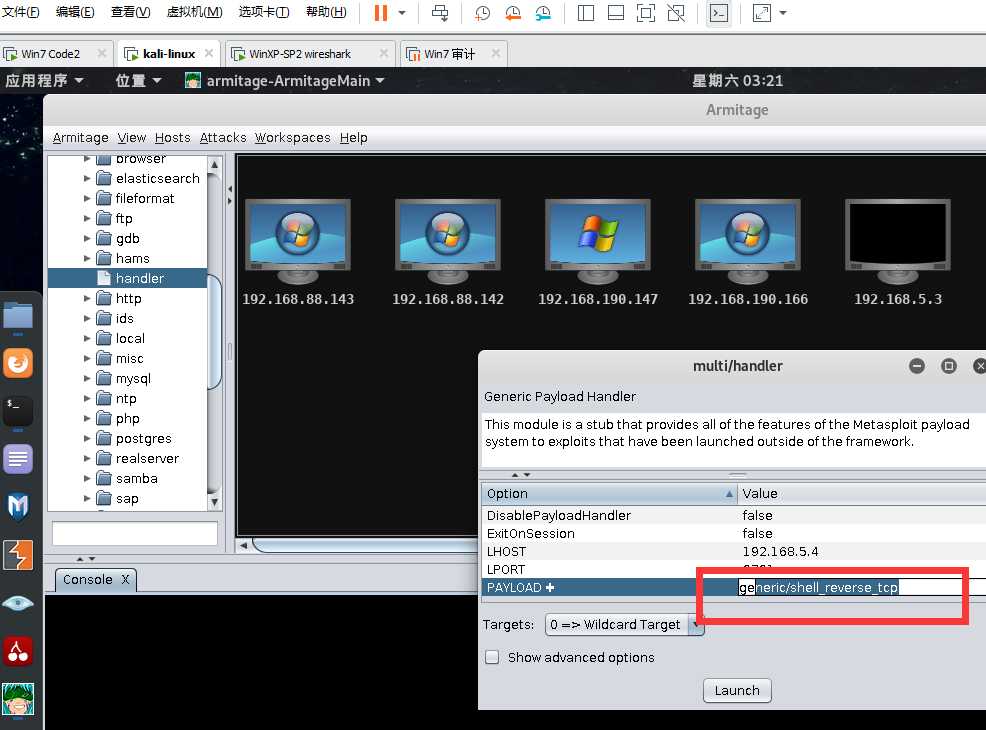Screen dimensions: 986x730
Task: Take a VM snapshot icon
Action: click(x=482, y=13)
